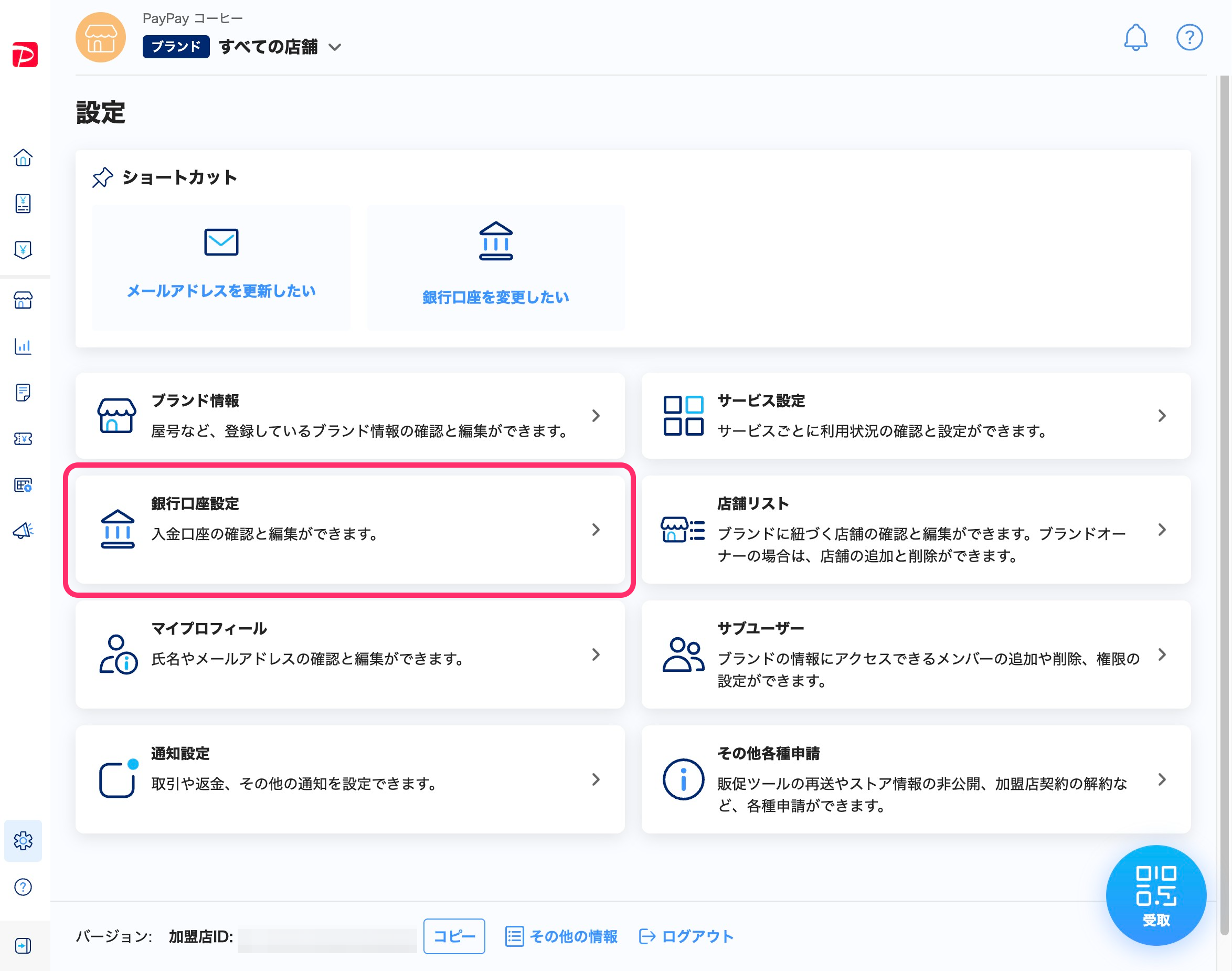Open the すべての店舗 store dropdown
Image resolution: width=1232 pixels, height=971 pixels.
coord(280,47)
